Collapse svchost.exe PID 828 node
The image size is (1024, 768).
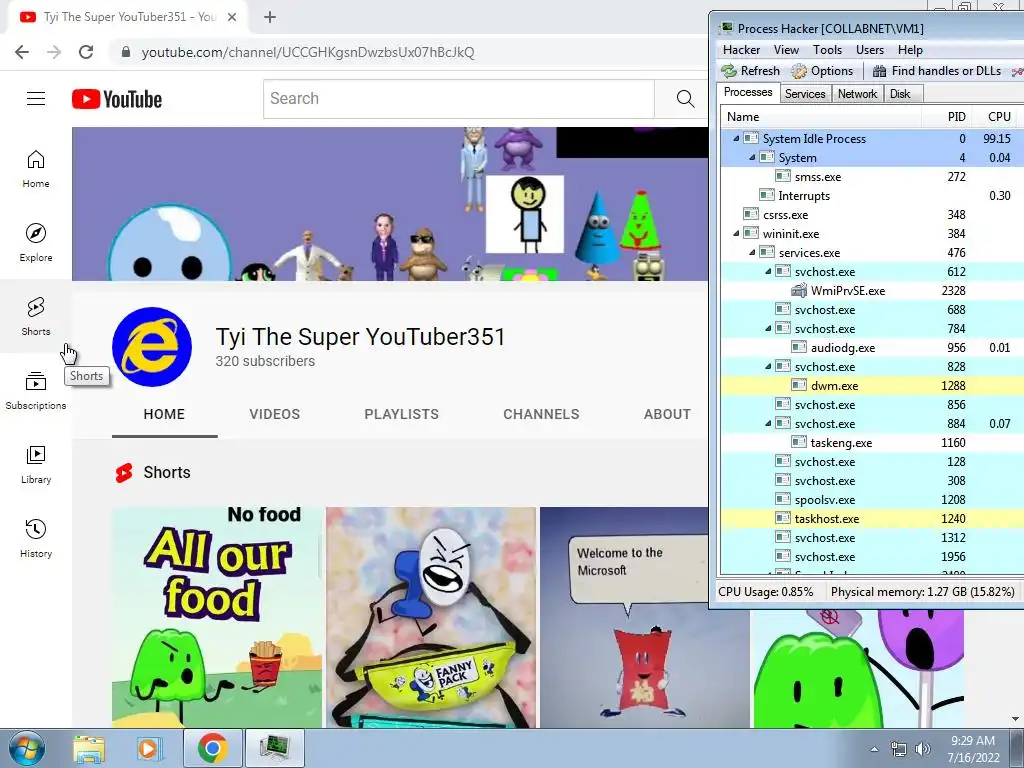click(768, 366)
